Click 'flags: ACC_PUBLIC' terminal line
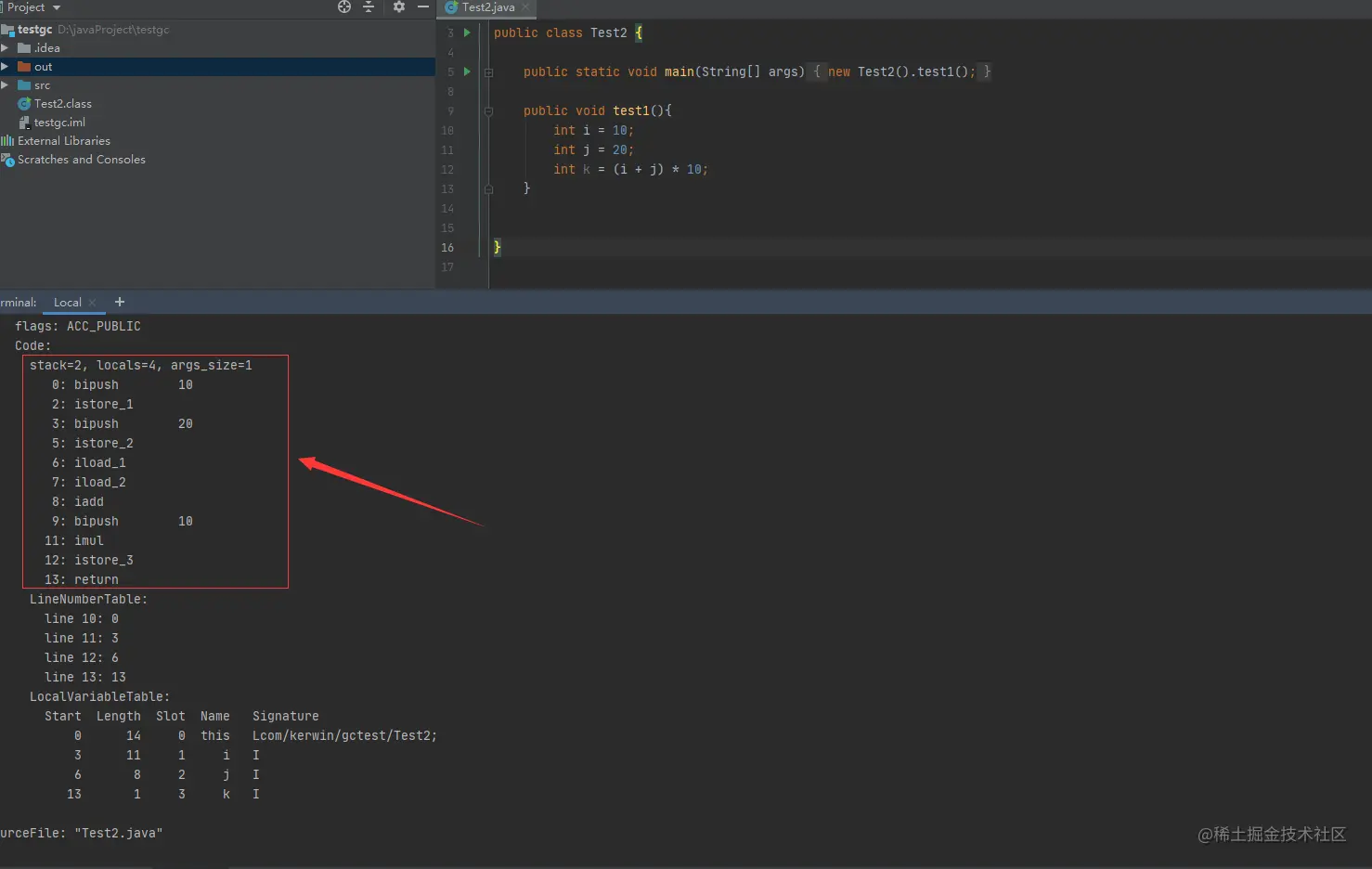Viewport: 1372px width, 869px height. tap(78, 327)
